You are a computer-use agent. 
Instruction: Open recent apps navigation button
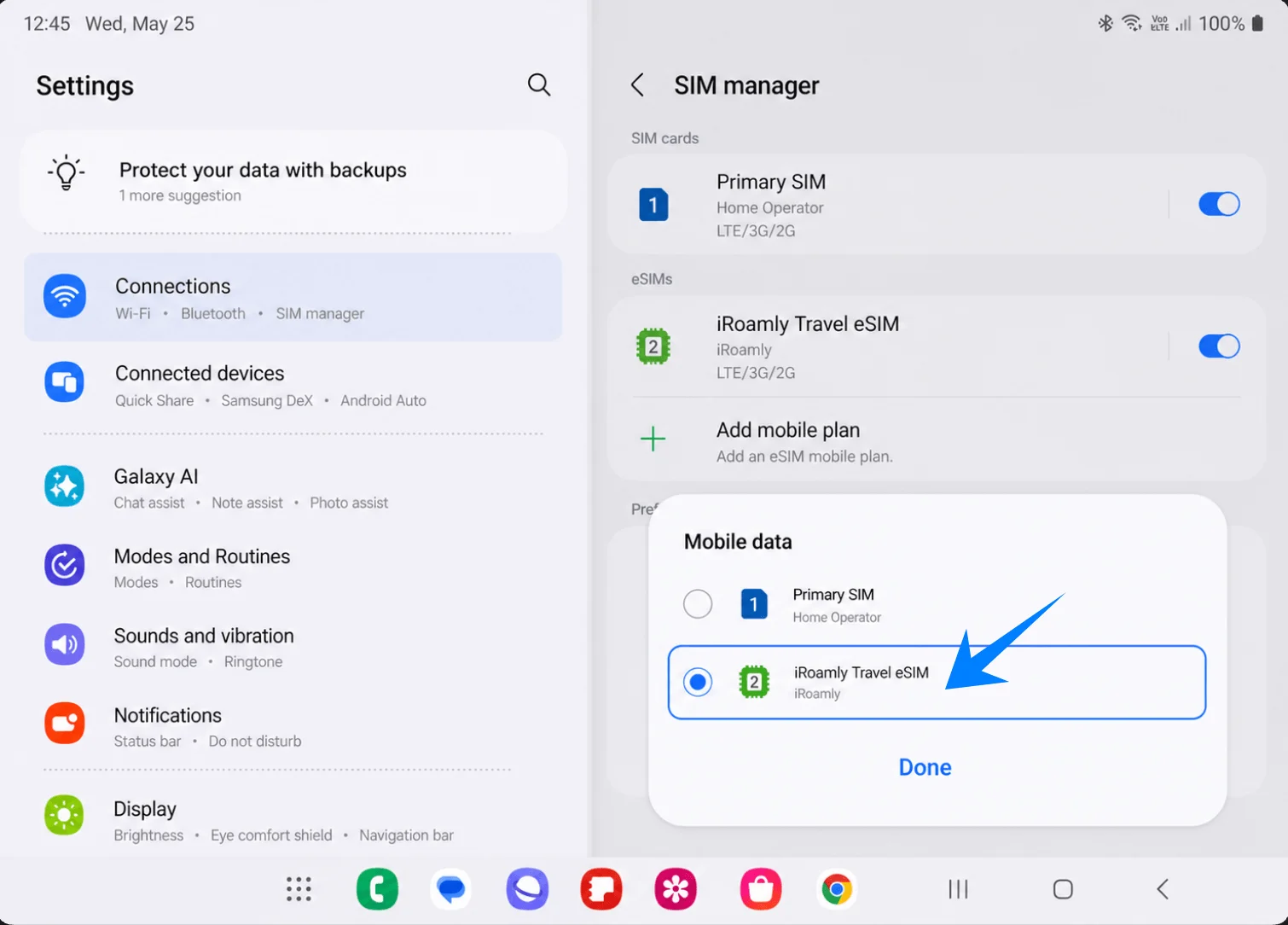pyautogui.click(x=959, y=889)
